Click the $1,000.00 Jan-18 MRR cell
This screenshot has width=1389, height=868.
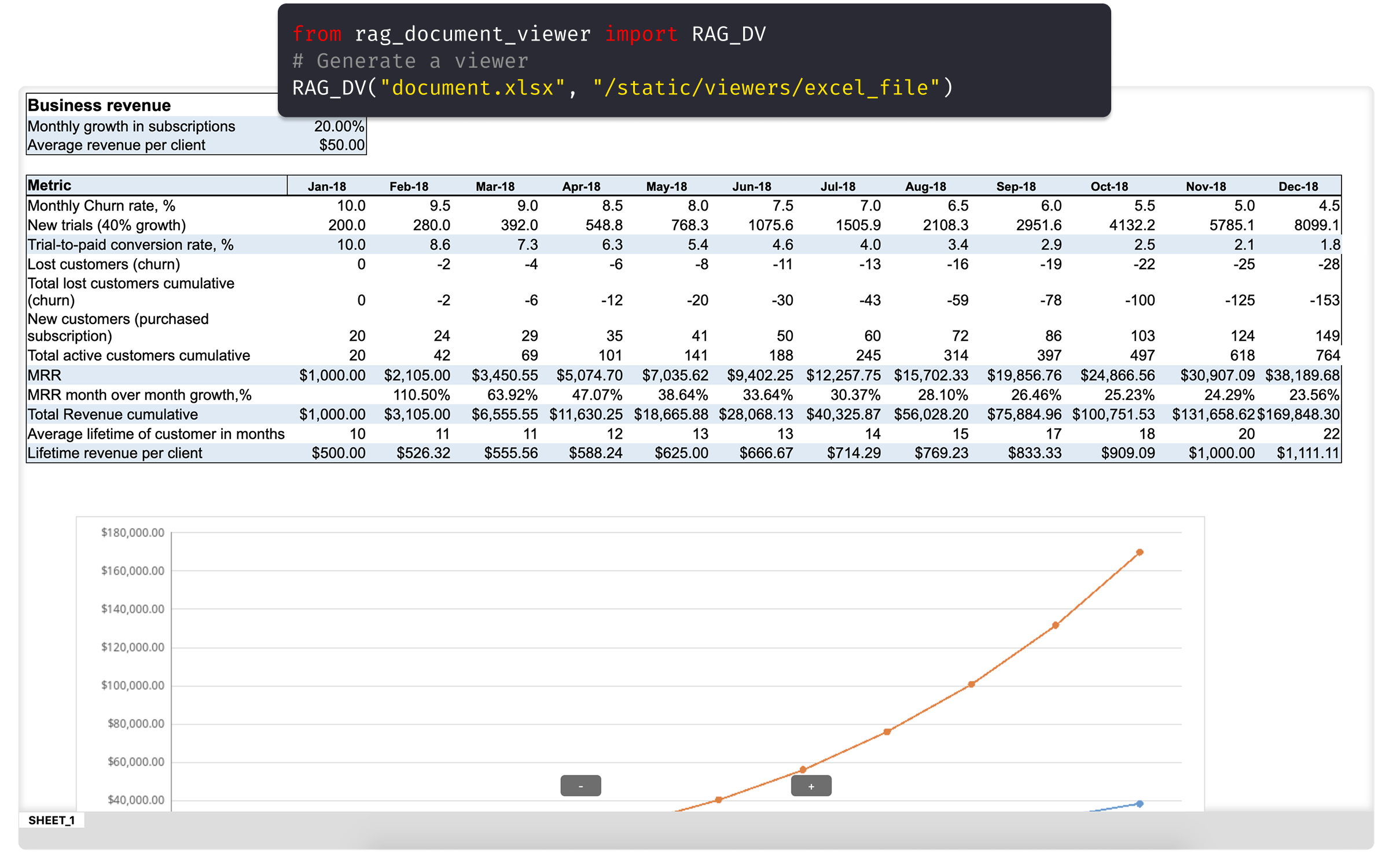pyautogui.click(x=332, y=376)
